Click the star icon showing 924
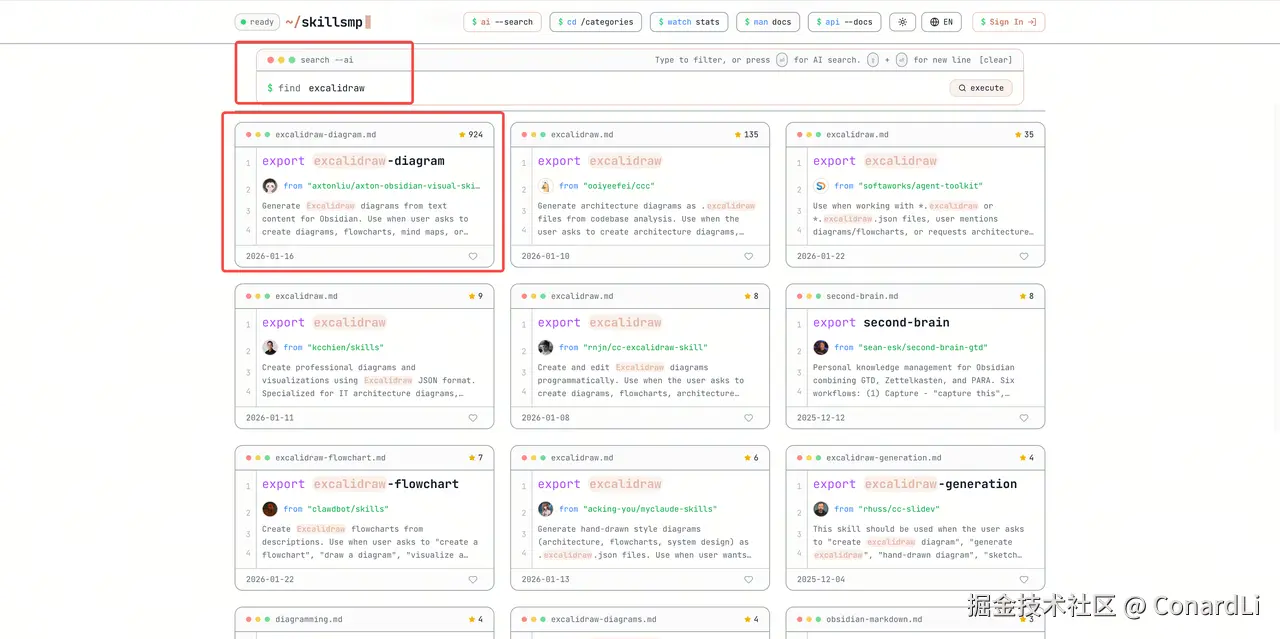Viewport: 1280px width, 639px height. tap(462, 134)
